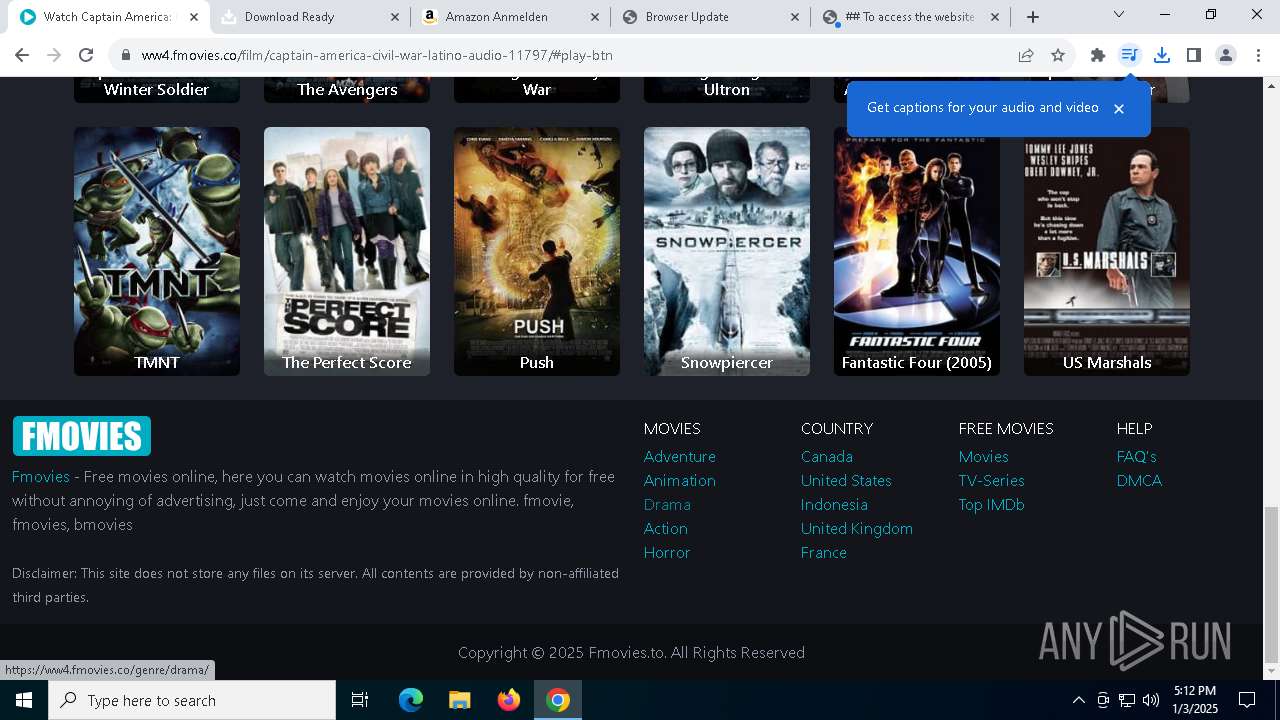Close the Amazon Anmelden tab

click(x=595, y=17)
